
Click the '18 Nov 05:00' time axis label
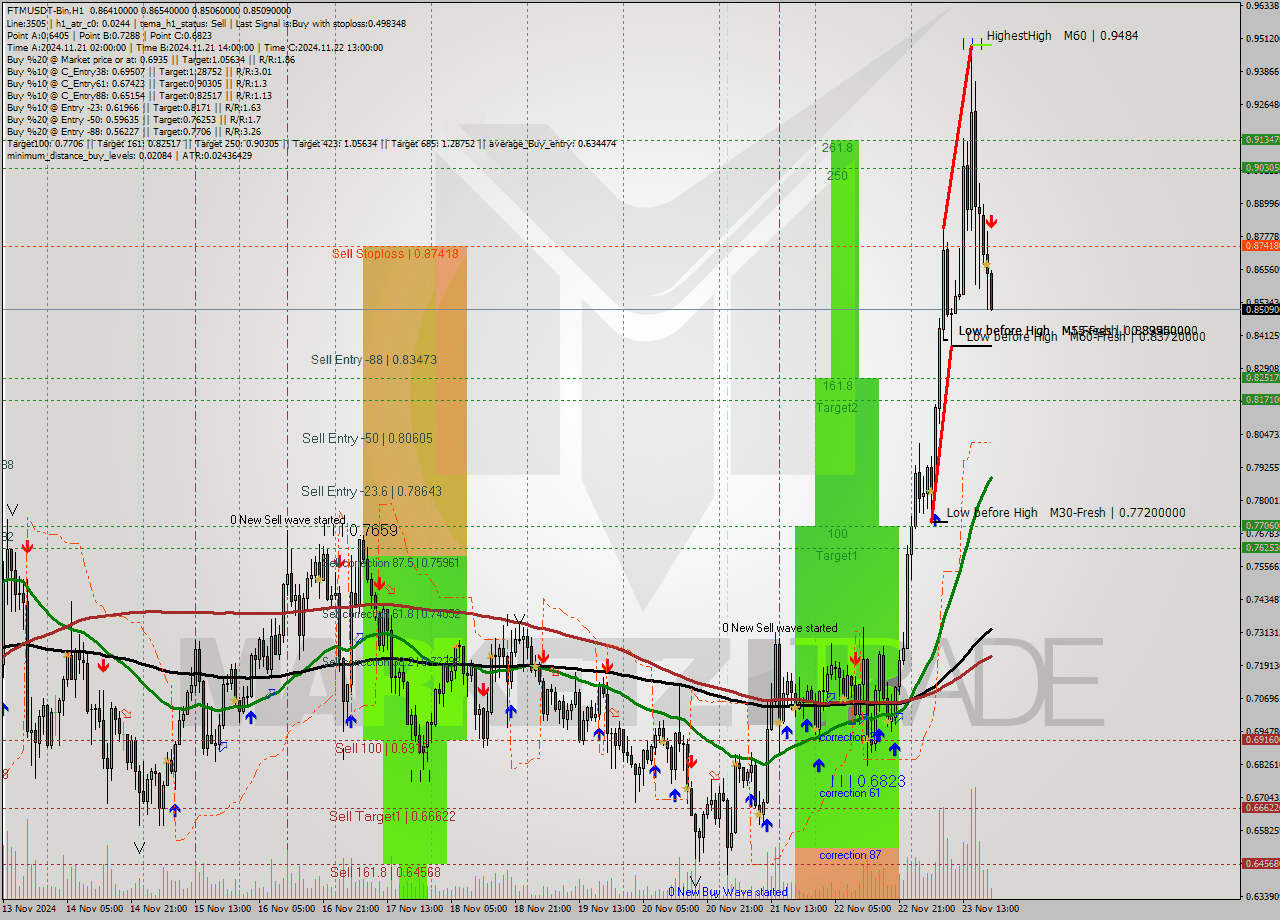click(481, 909)
